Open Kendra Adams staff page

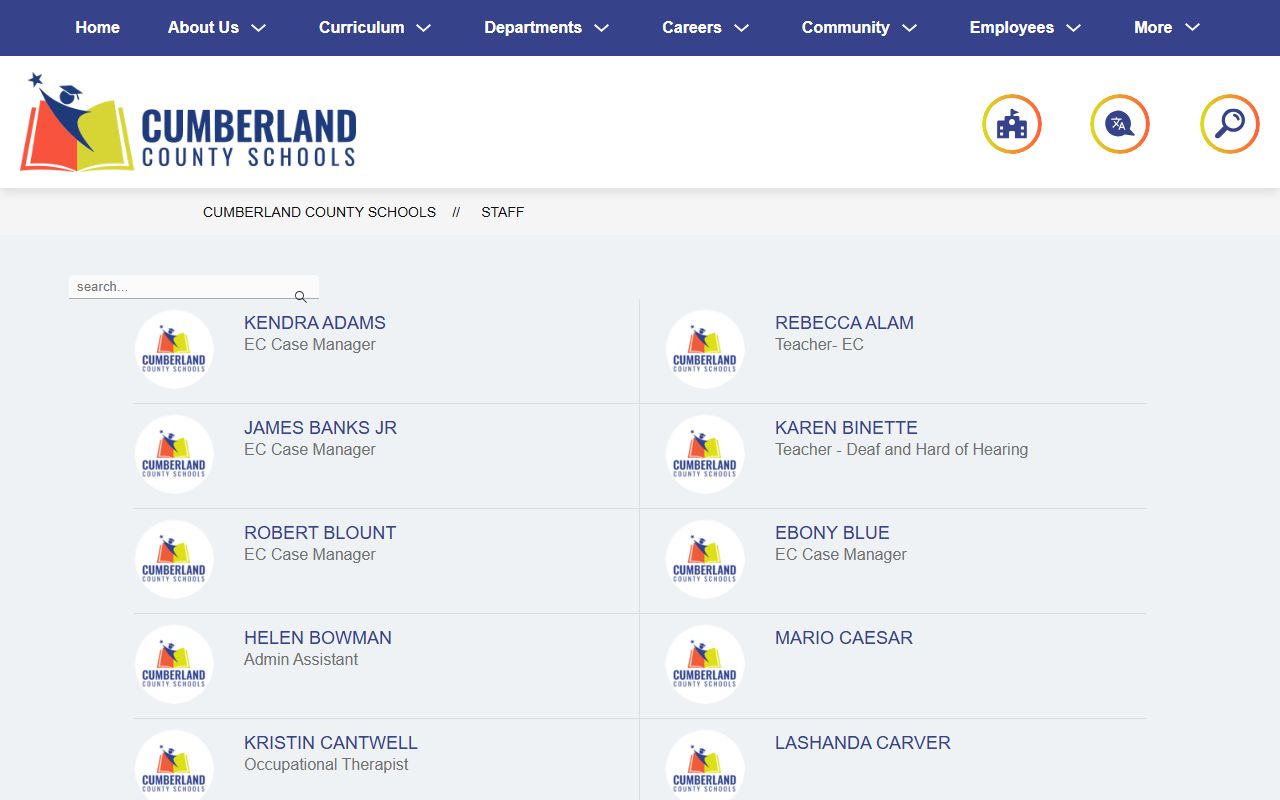(315, 323)
